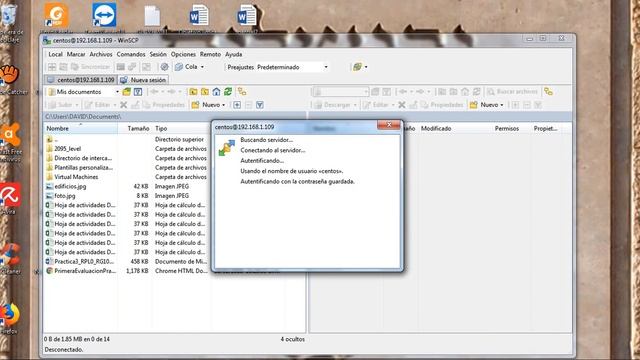Close the centos@192.168.1.109 connection dialog
The image size is (640, 360).
[x=389, y=125]
